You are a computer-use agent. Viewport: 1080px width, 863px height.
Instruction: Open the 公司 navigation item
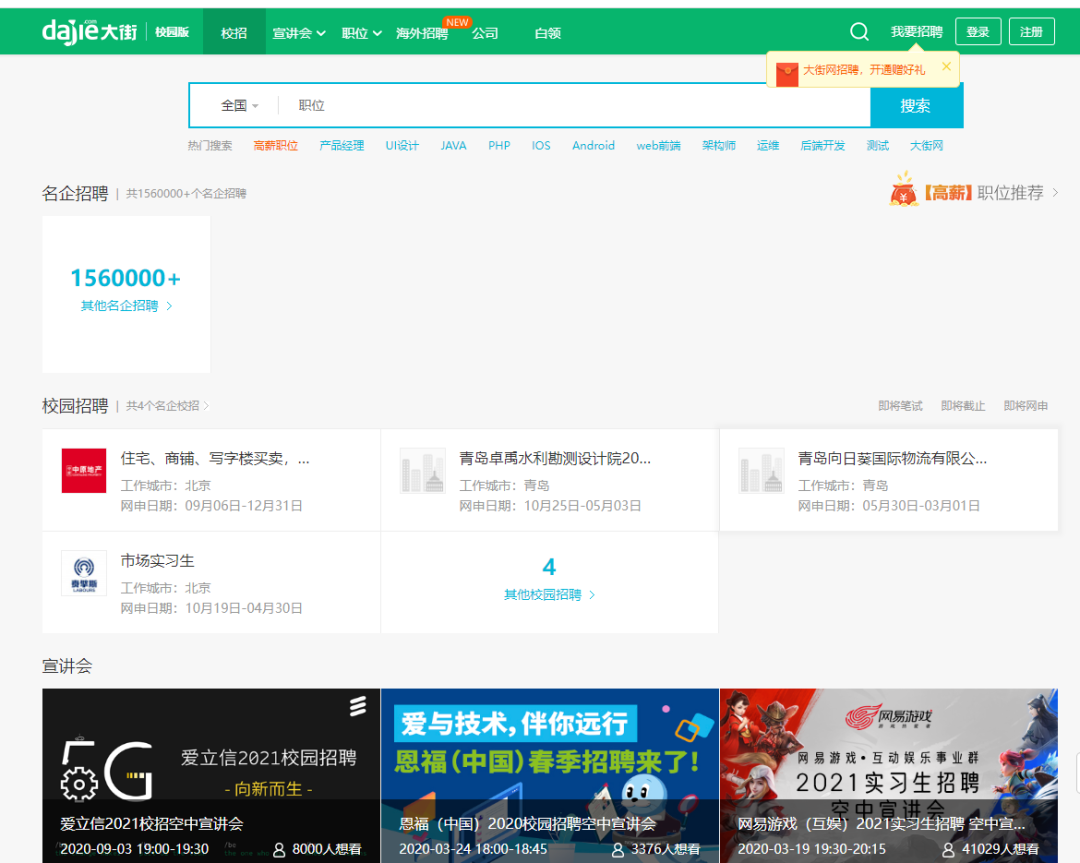click(x=485, y=33)
